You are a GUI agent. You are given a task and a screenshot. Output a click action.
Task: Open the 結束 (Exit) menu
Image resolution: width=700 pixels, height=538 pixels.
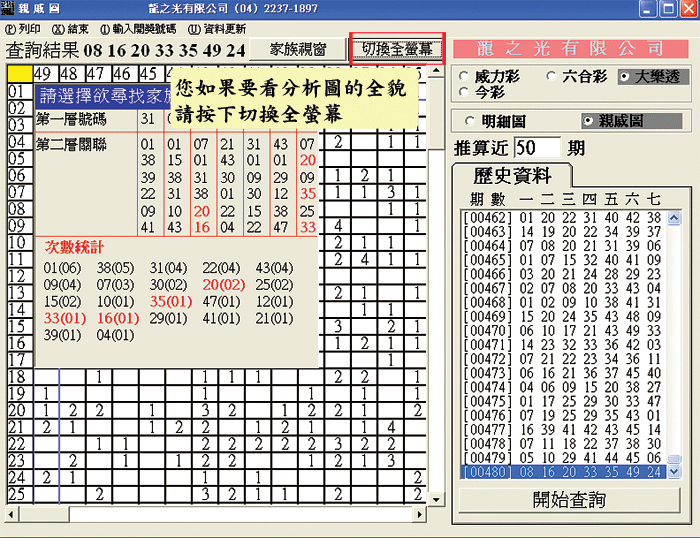[70, 29]
